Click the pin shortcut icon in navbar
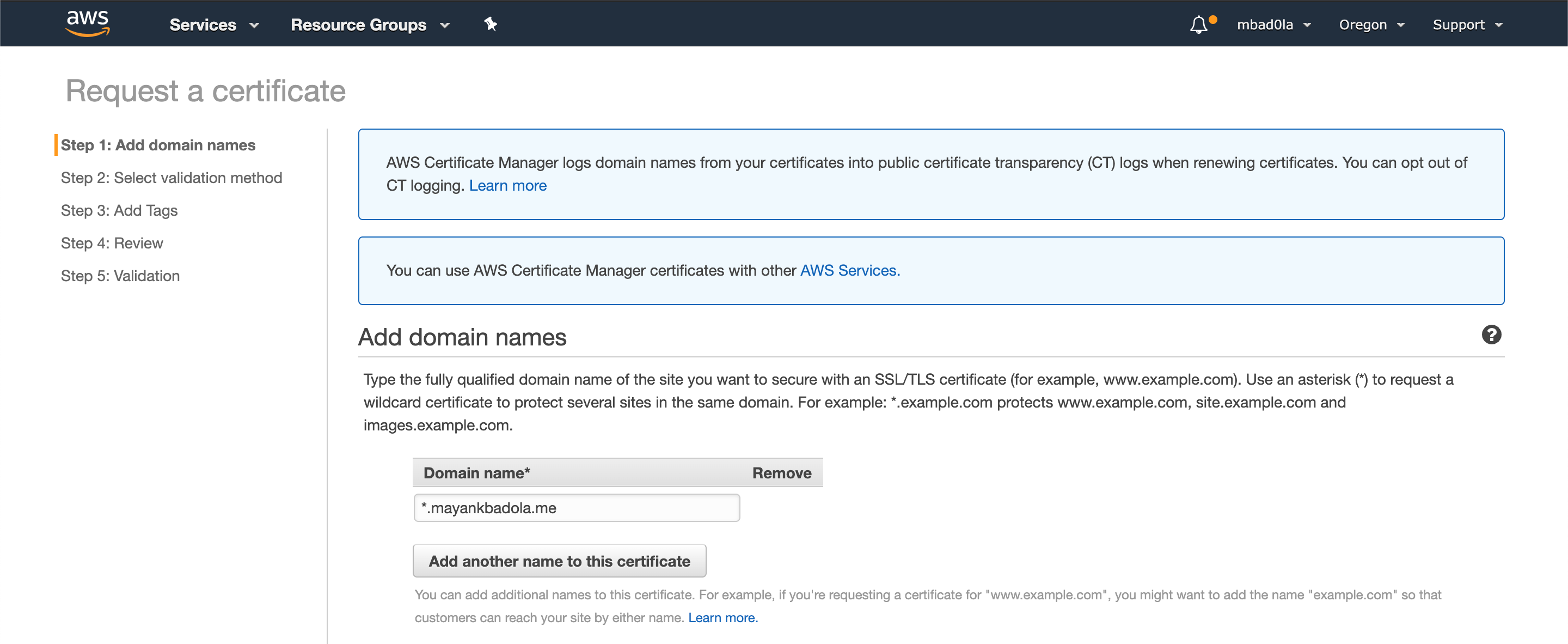The width and height of the screenshot is (1568, 644). [x=491, y=25]
